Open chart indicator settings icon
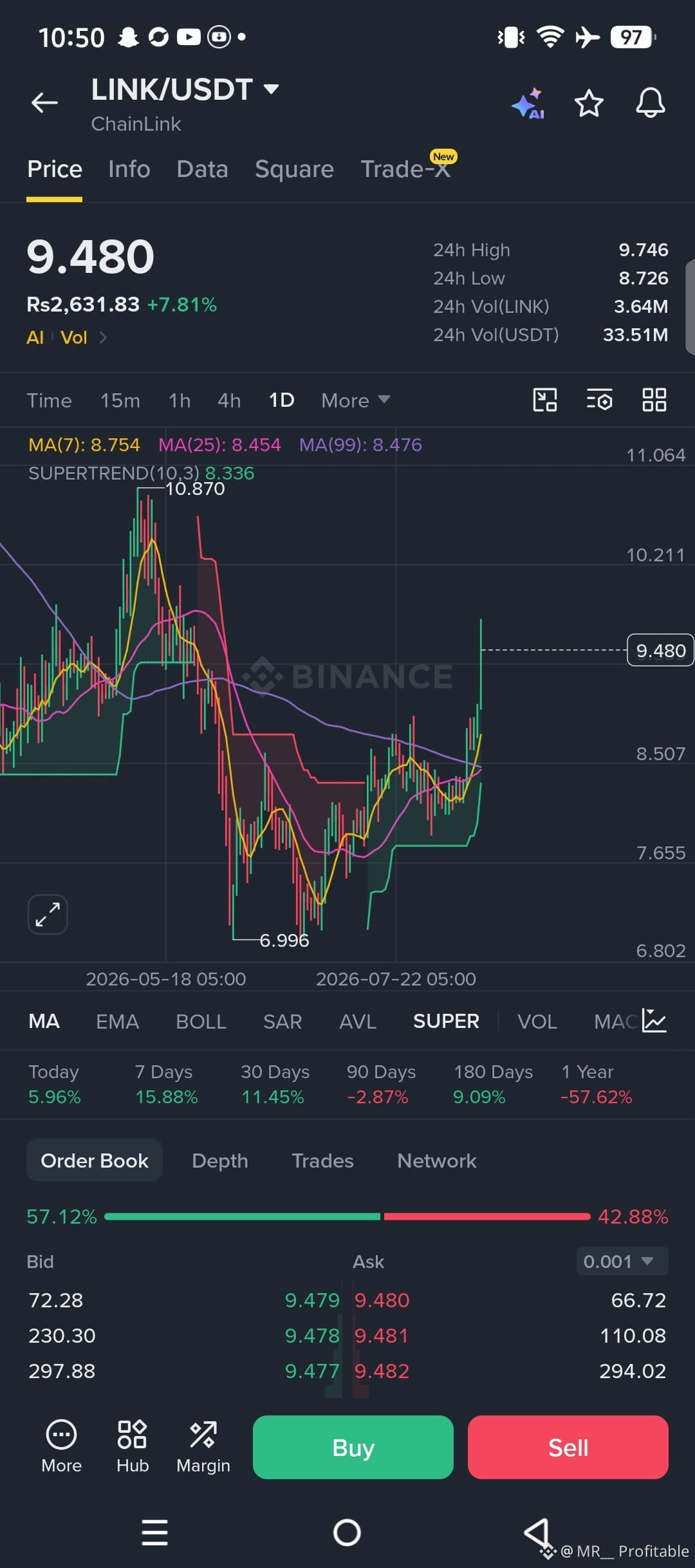Viewport: 695px width, 1568px height. point(599,400)
